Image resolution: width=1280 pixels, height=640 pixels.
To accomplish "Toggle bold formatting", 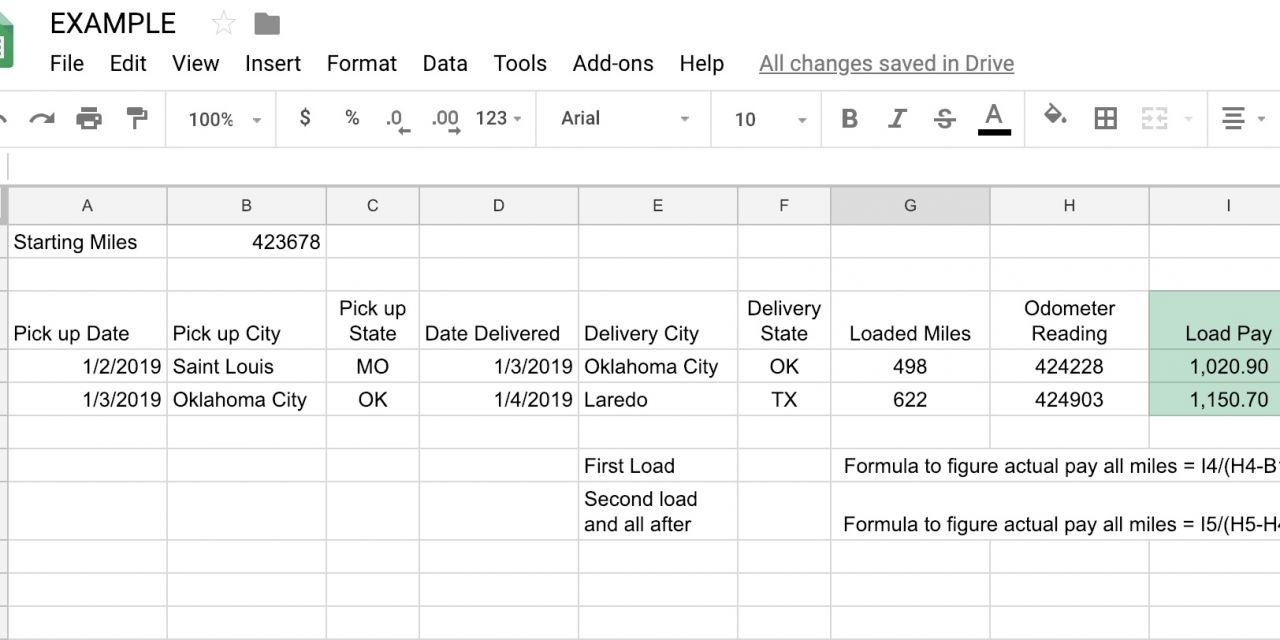I will 849,119.
